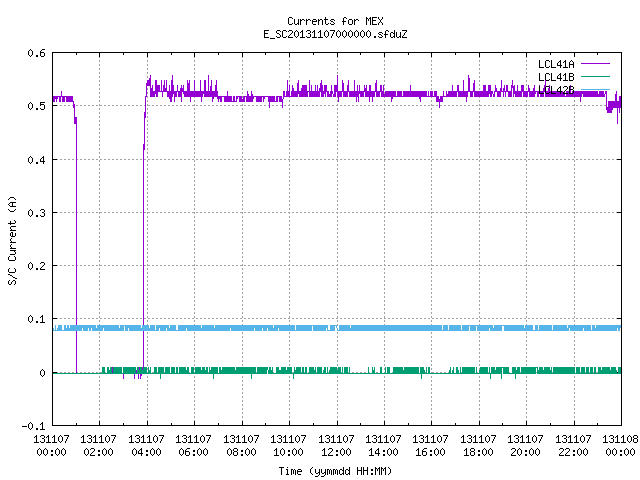This screenshot has width=640, height=480.
Task: Click the purple LCL41A rising edge near 04:00
Action: 144,245
